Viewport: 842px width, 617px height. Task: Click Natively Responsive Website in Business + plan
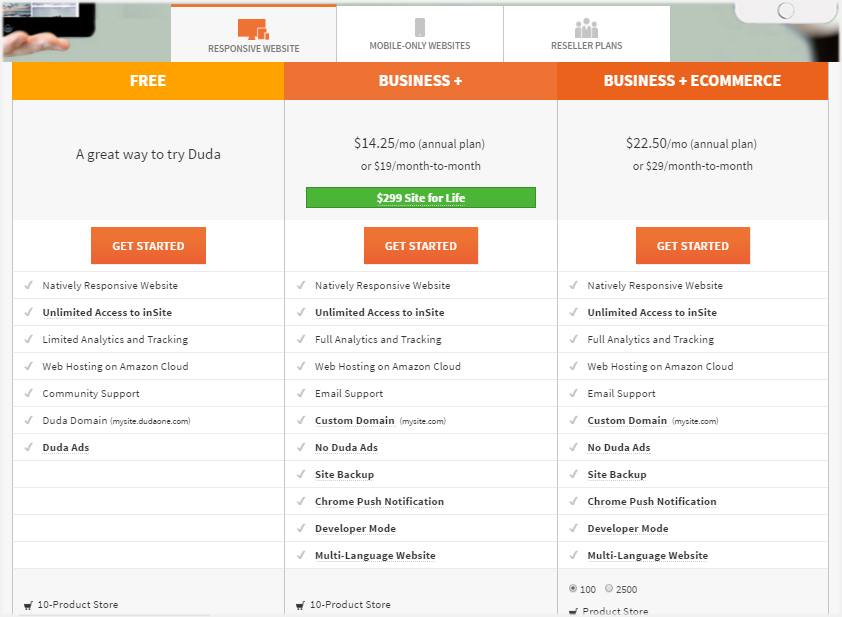pyautogui.click(x=382, y=286)
